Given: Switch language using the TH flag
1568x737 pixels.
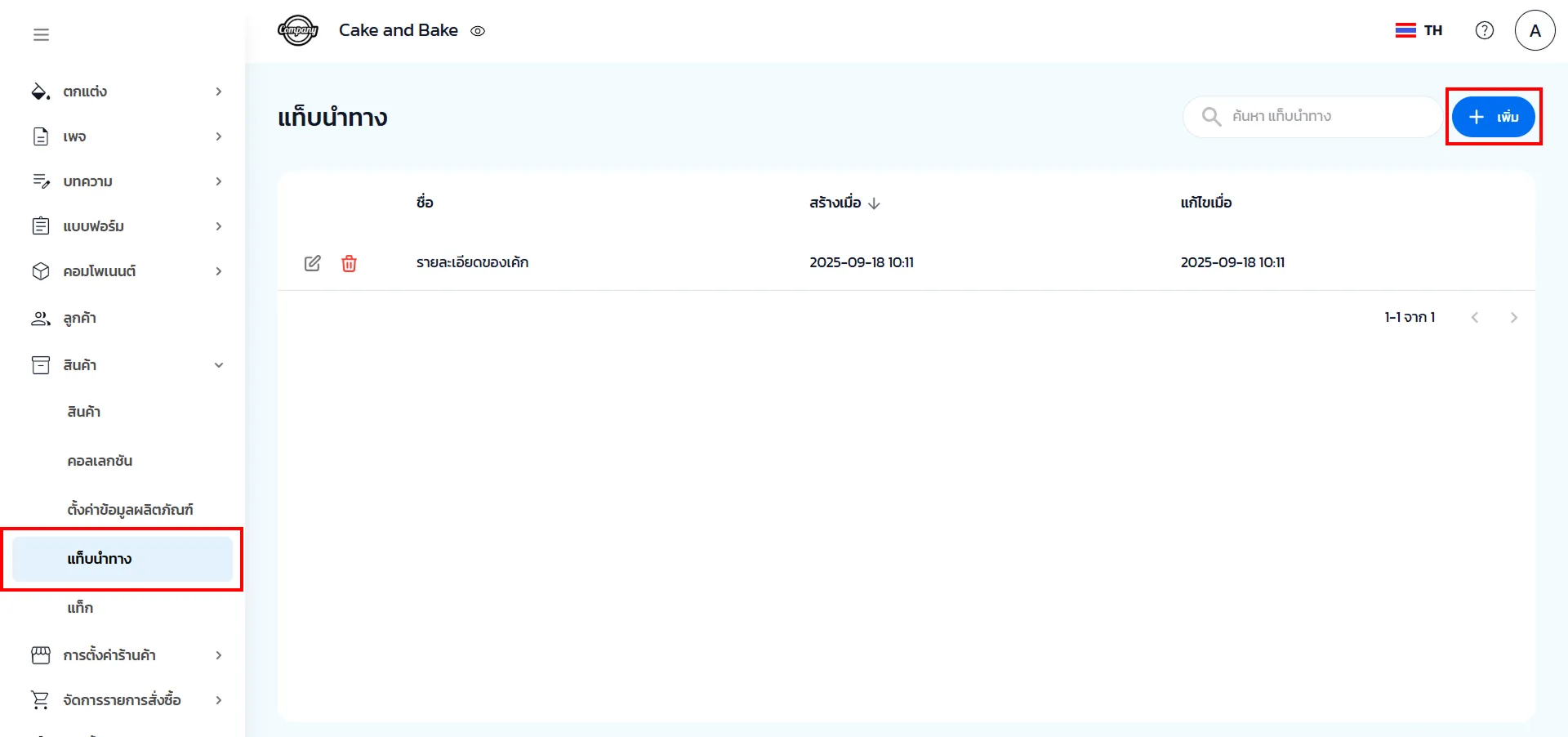Looking at the screenshot, I should coord(1419,30).
